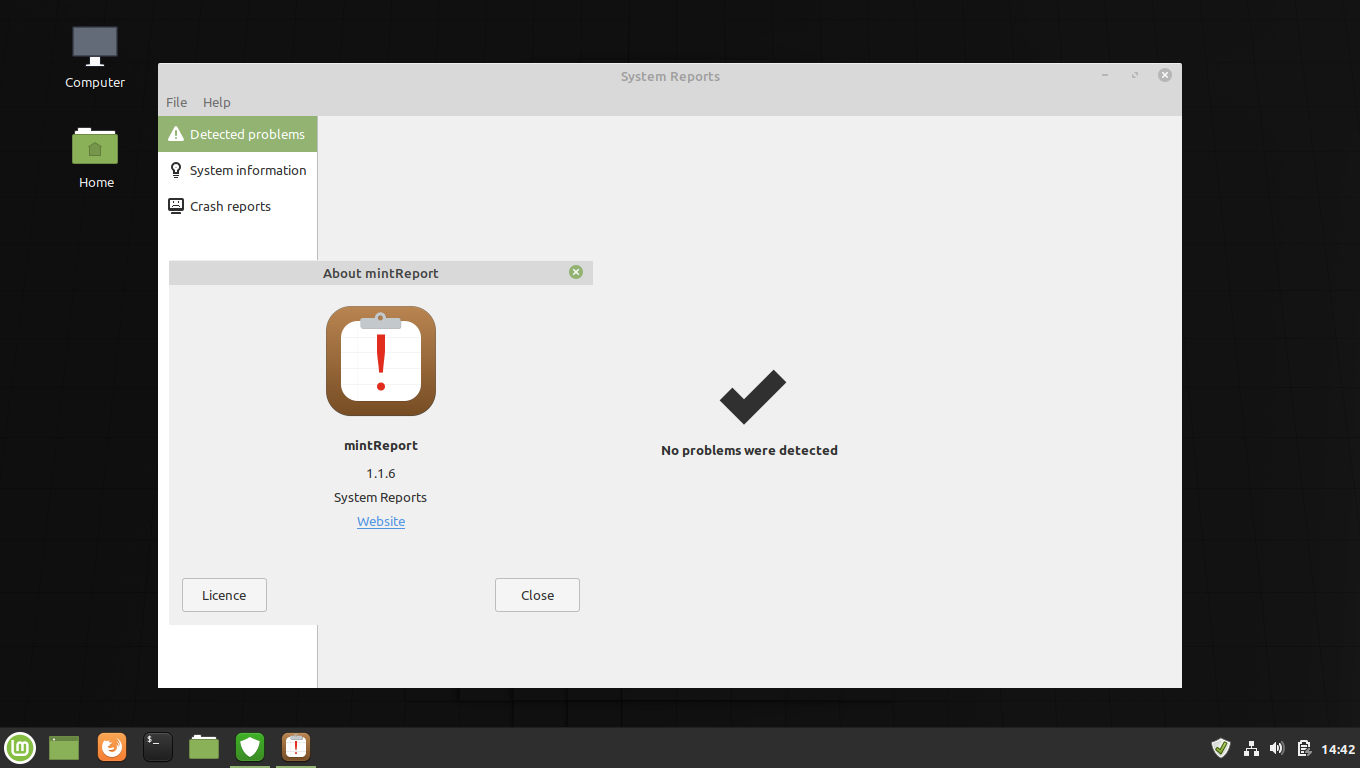
Task: Click the update shield tray icon
Action: click(x=1221, y=748)
